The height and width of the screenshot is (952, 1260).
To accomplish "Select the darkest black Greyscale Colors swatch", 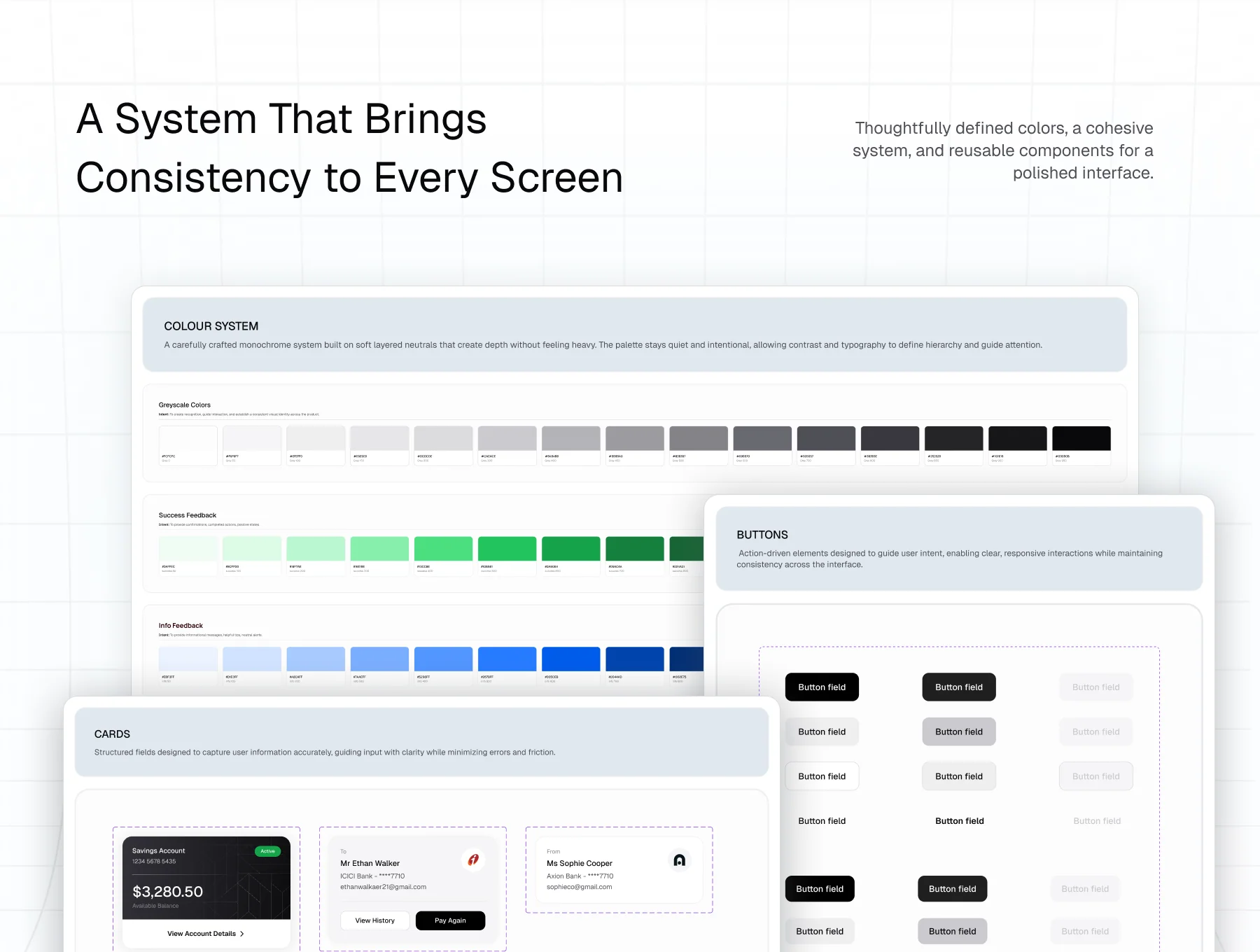I will pos(1081,445).
